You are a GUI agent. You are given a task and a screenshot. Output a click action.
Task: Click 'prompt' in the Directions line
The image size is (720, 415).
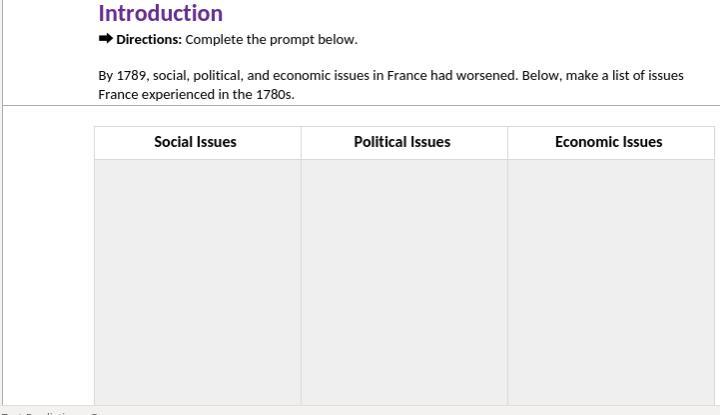pos(293,40)
